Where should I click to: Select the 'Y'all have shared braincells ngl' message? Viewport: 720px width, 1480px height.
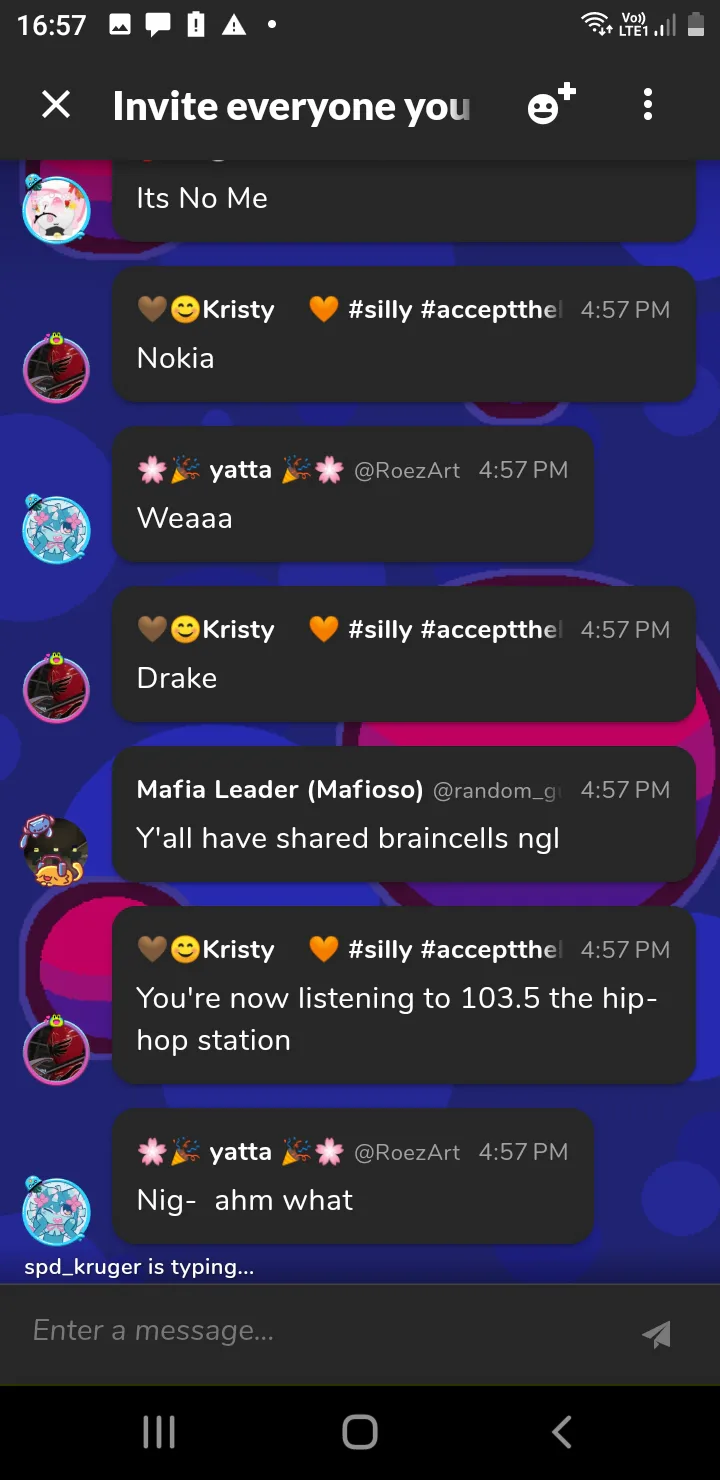pyautogui.click(x=348, y=838)
